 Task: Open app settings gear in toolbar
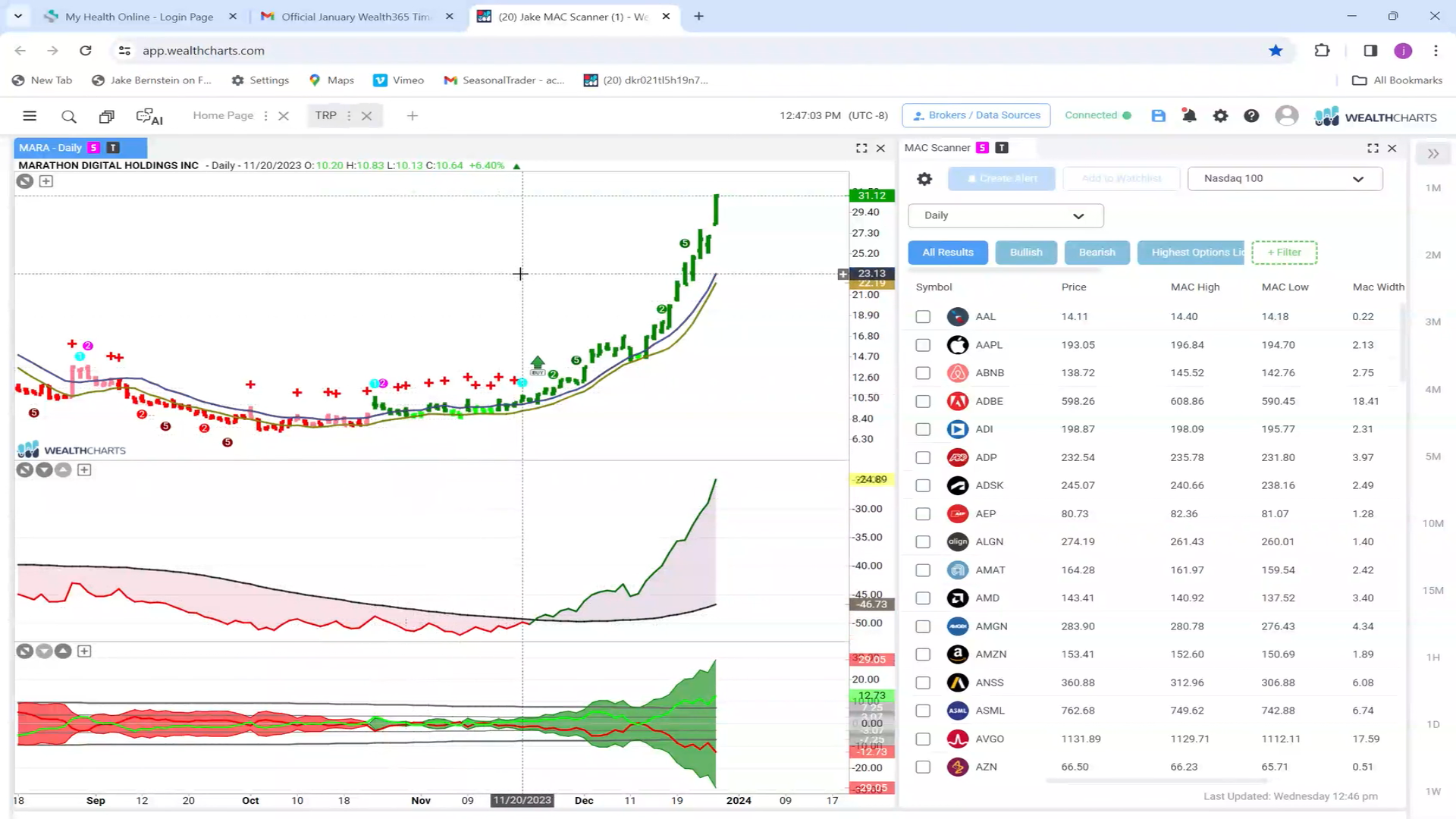point(1220,115)
